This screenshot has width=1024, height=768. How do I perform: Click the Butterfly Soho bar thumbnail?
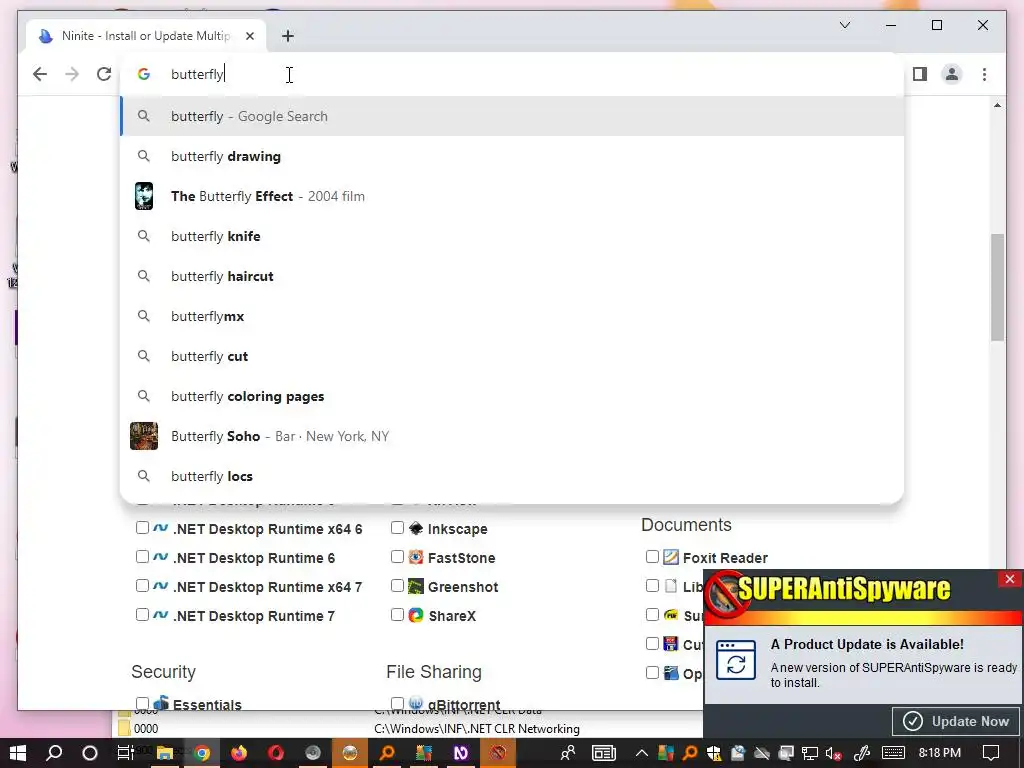tap(144, 436)
